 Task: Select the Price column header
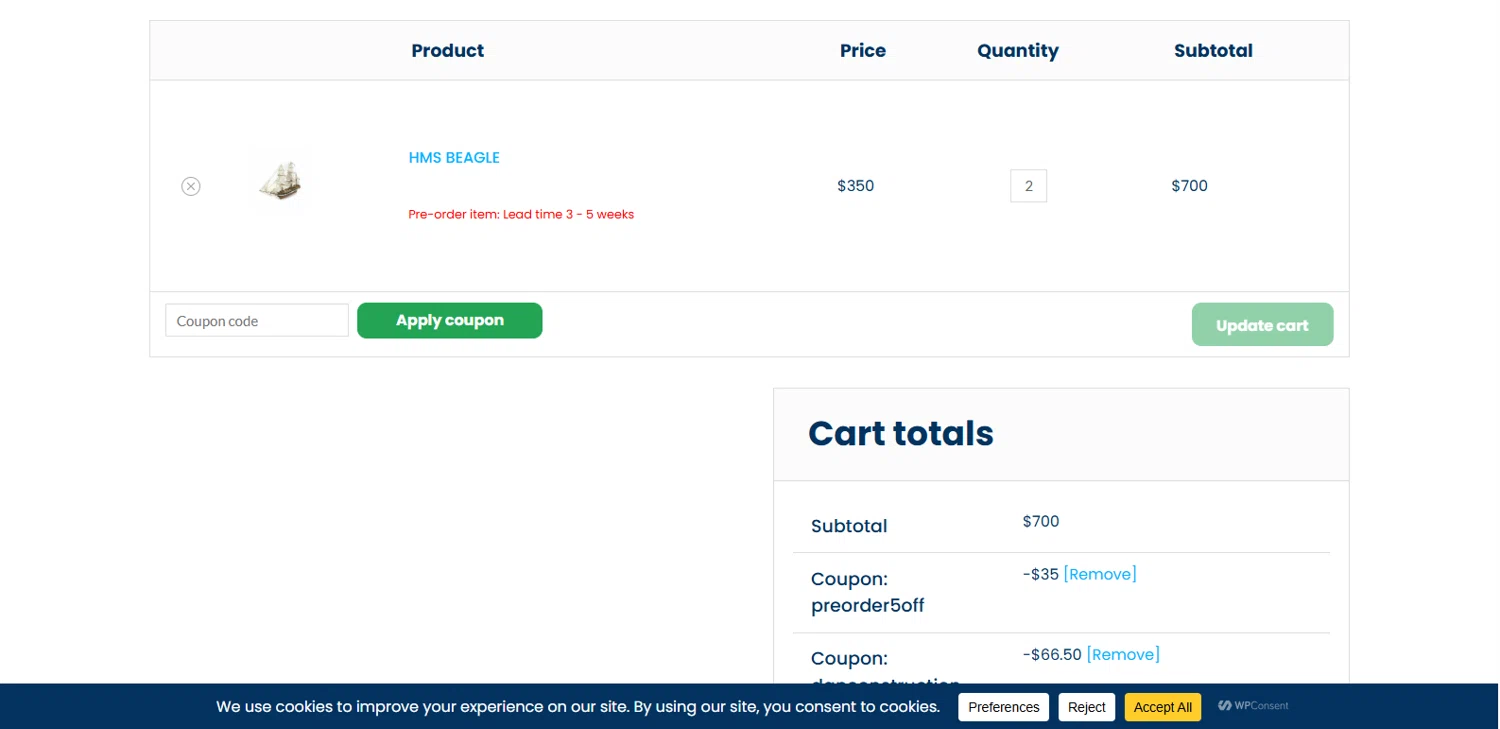[x=863, y=50]
